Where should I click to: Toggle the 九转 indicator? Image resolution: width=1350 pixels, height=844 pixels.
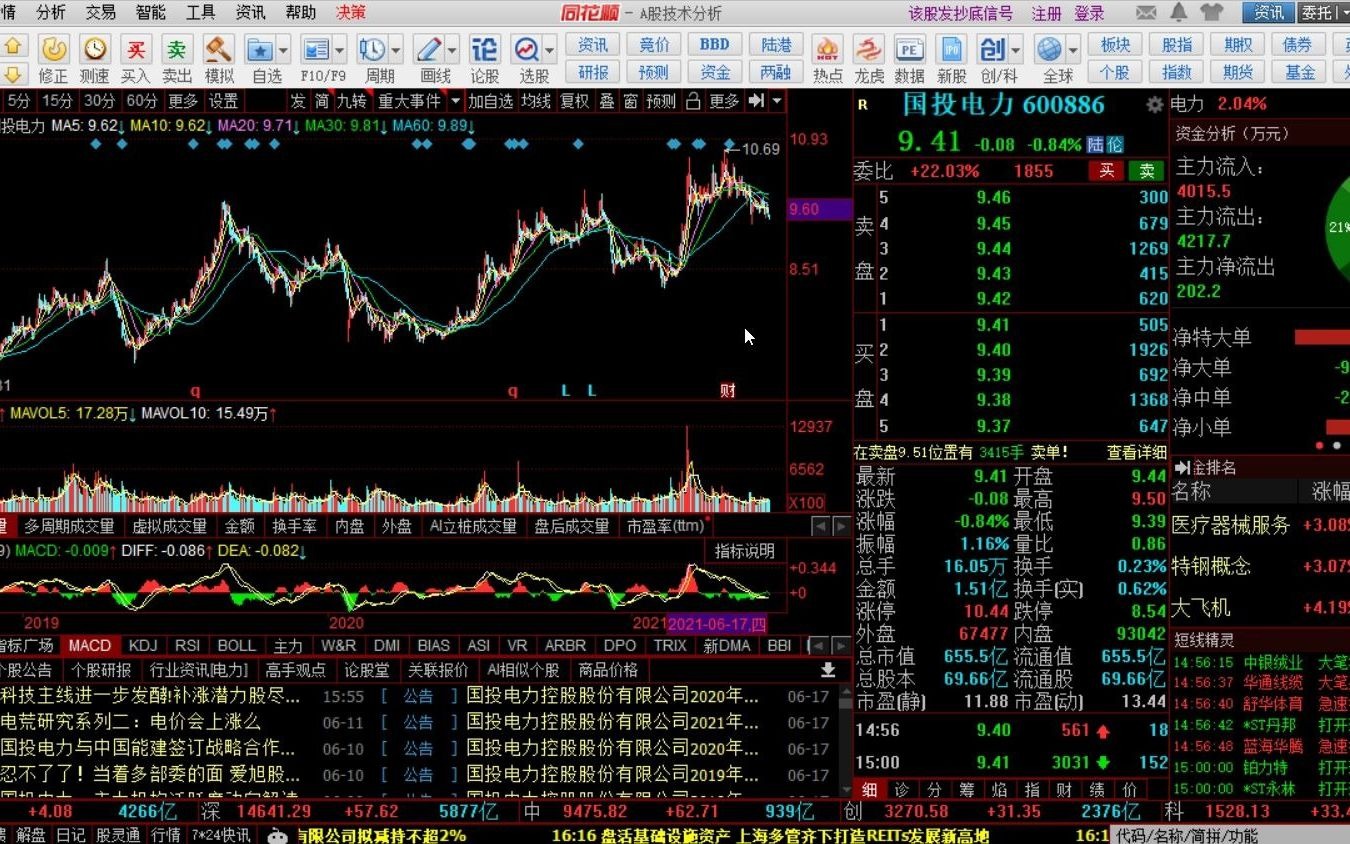point(351,101)
